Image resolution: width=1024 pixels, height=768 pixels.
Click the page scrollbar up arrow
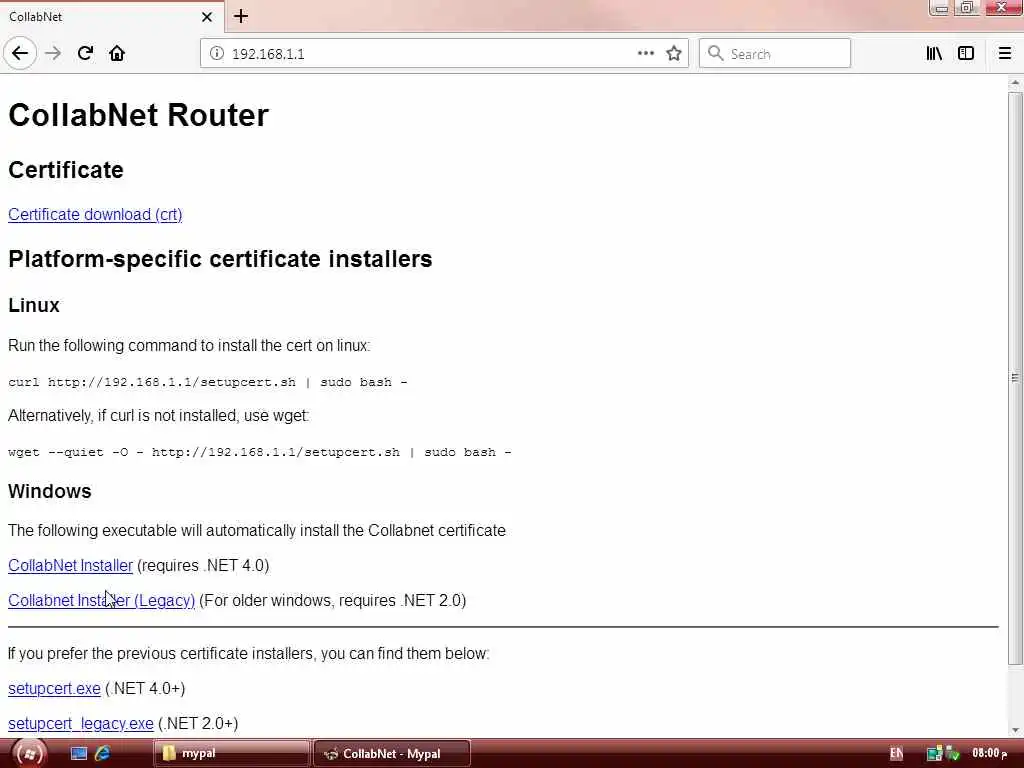point(1015,83)
